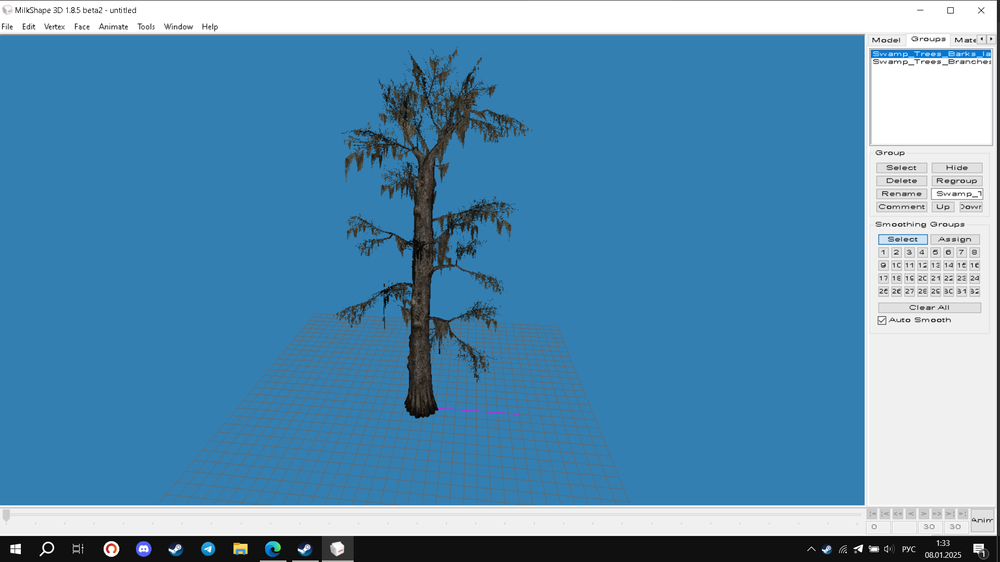Click the Regroup button
This screenshot has height=562, width=1000.
[956, 181]
